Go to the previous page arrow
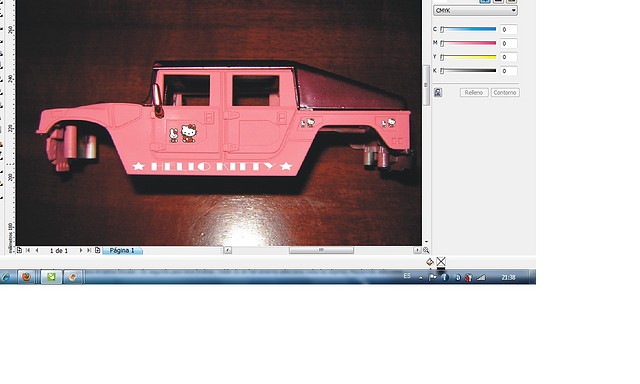Viewport: 640px width, 384px height. click(x=37, y=250)
